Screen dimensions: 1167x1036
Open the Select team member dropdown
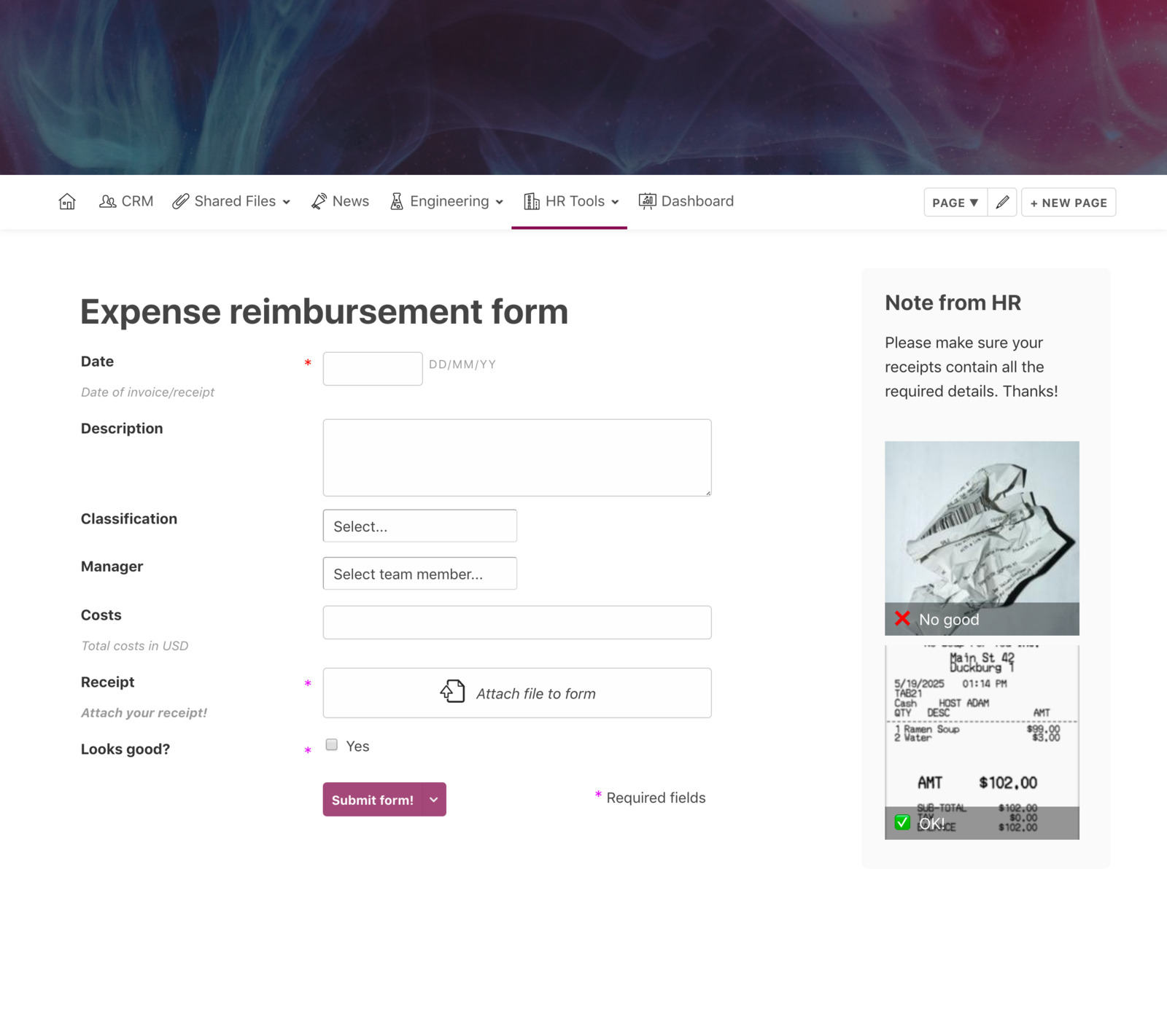pyautogui.click(x=419, y=573)
